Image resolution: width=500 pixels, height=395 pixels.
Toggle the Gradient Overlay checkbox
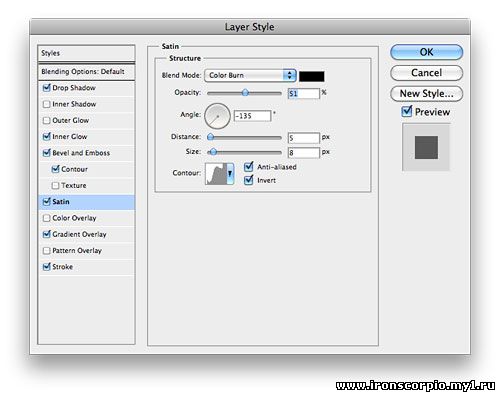pyautogui.click(x=47, y=234)
